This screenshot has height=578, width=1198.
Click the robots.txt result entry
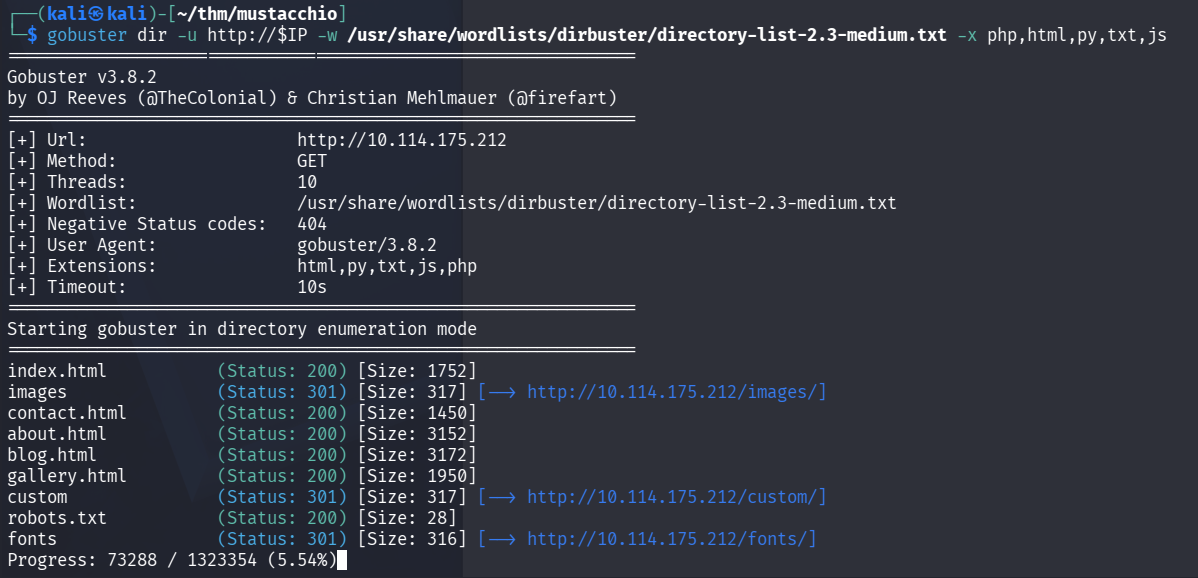(57, 518)
